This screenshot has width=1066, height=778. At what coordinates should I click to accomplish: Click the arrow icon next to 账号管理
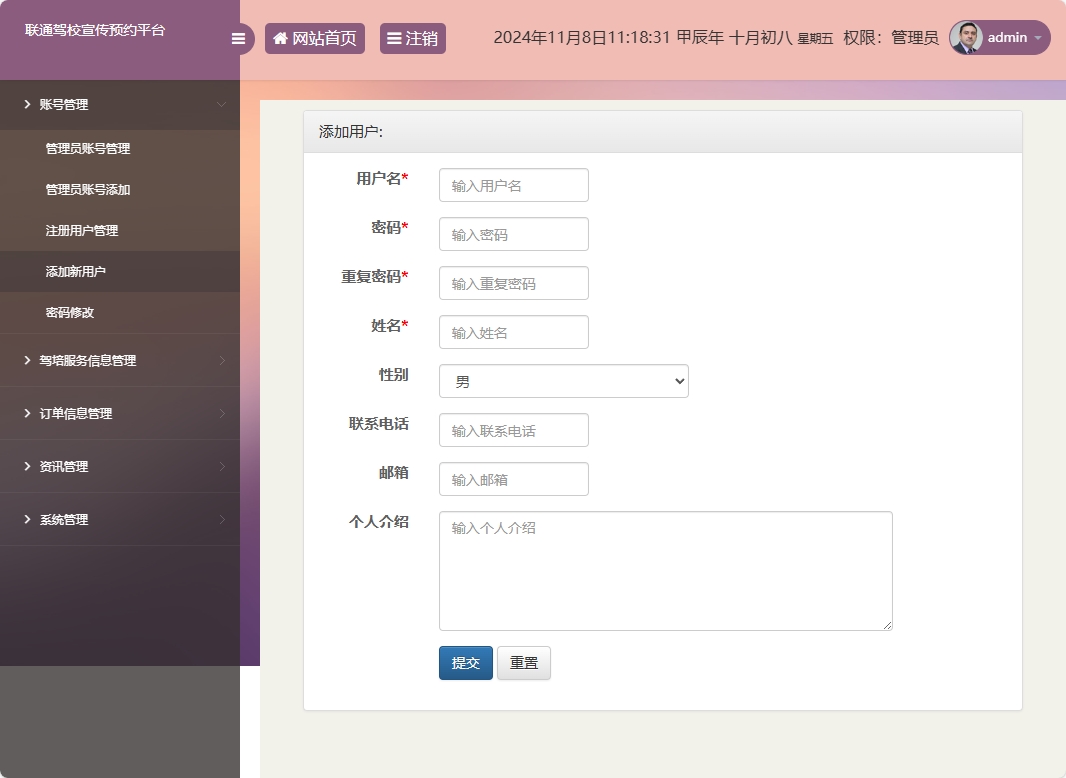[25, 104]
